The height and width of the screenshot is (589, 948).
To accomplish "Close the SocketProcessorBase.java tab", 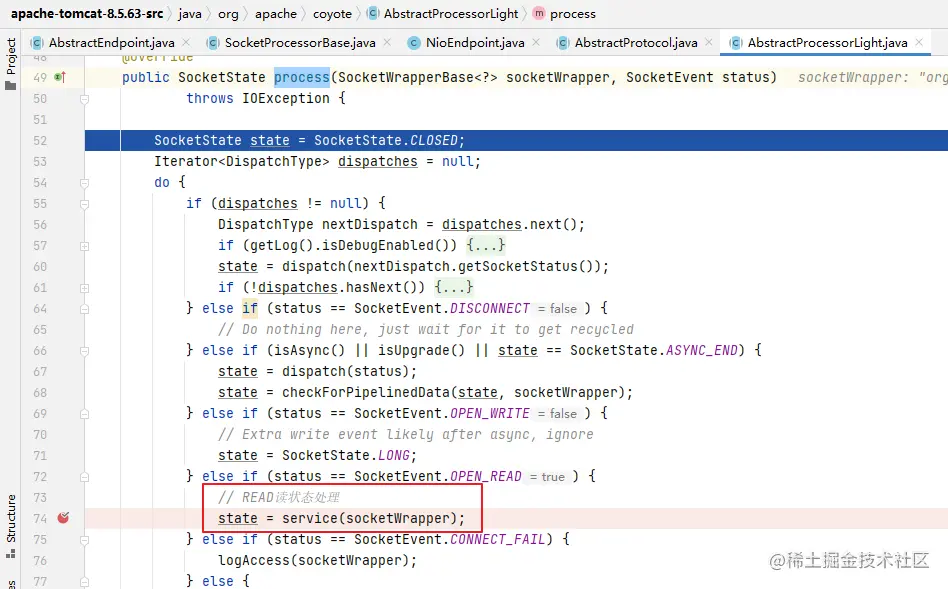I will coord(387,42).
